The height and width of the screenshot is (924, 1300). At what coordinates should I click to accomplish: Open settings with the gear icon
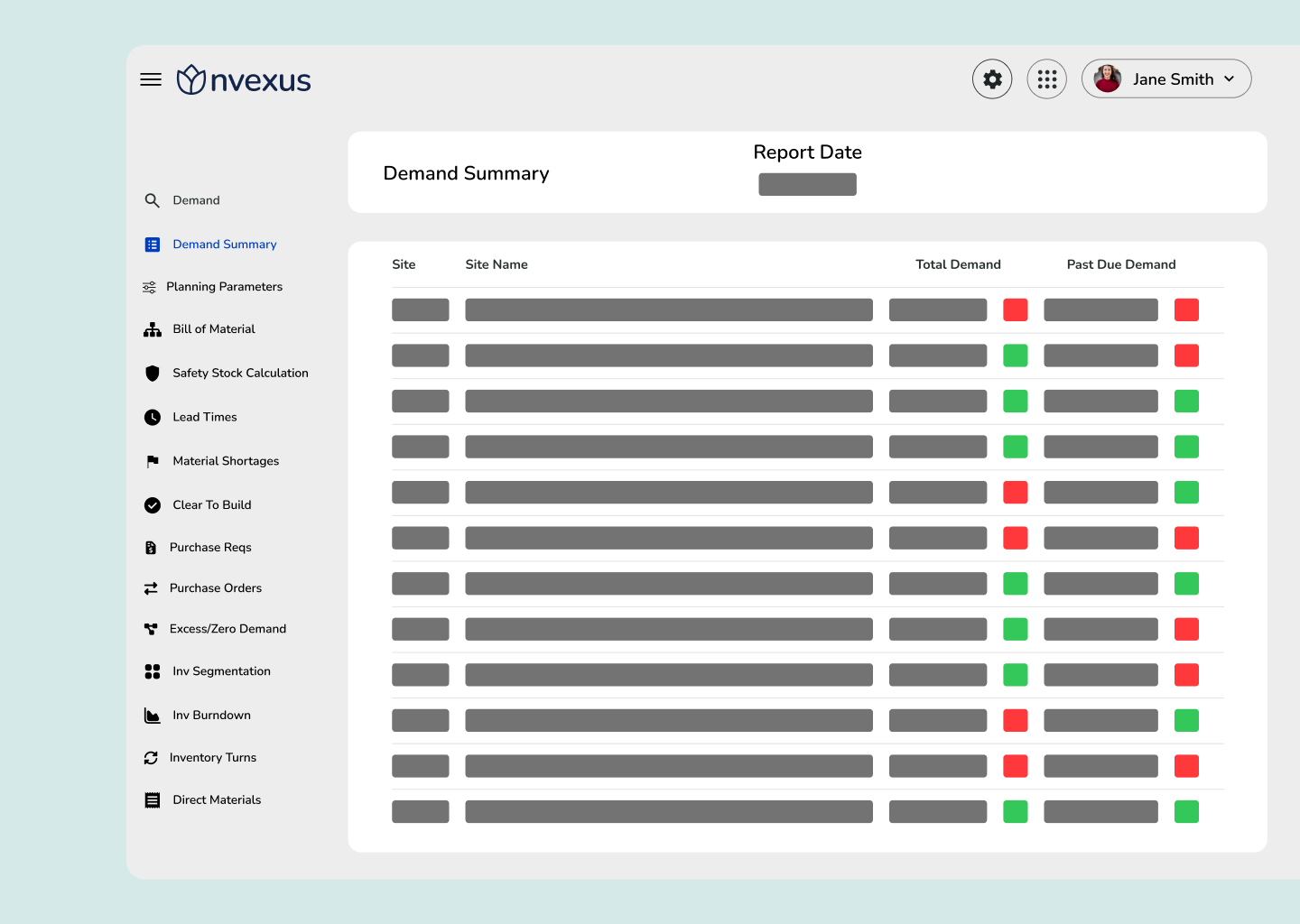click(x=992, y=79)
